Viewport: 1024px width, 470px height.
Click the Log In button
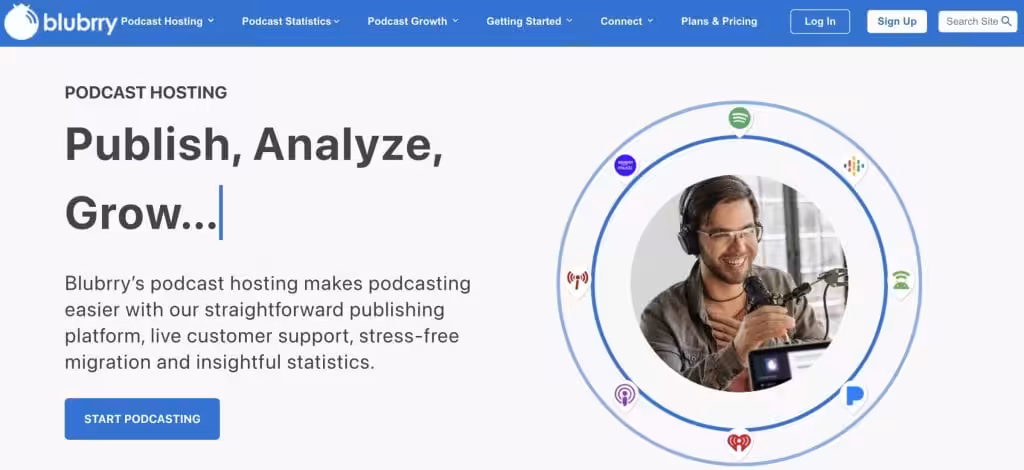[820, 22]
